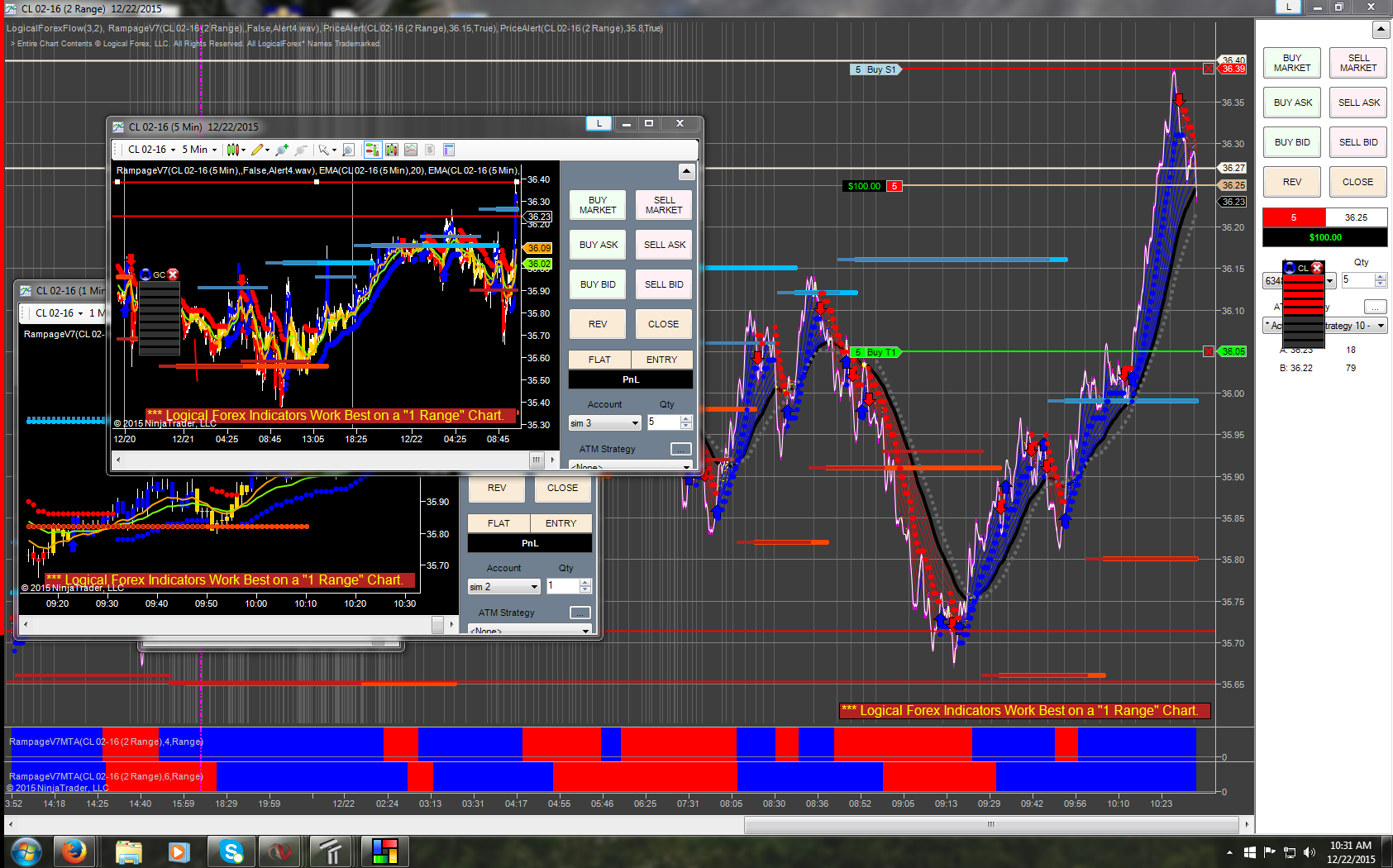1393x868 pixels.
Task: Click the main chart horizontal scrollbar thumb
Action: tap(991, 824)
